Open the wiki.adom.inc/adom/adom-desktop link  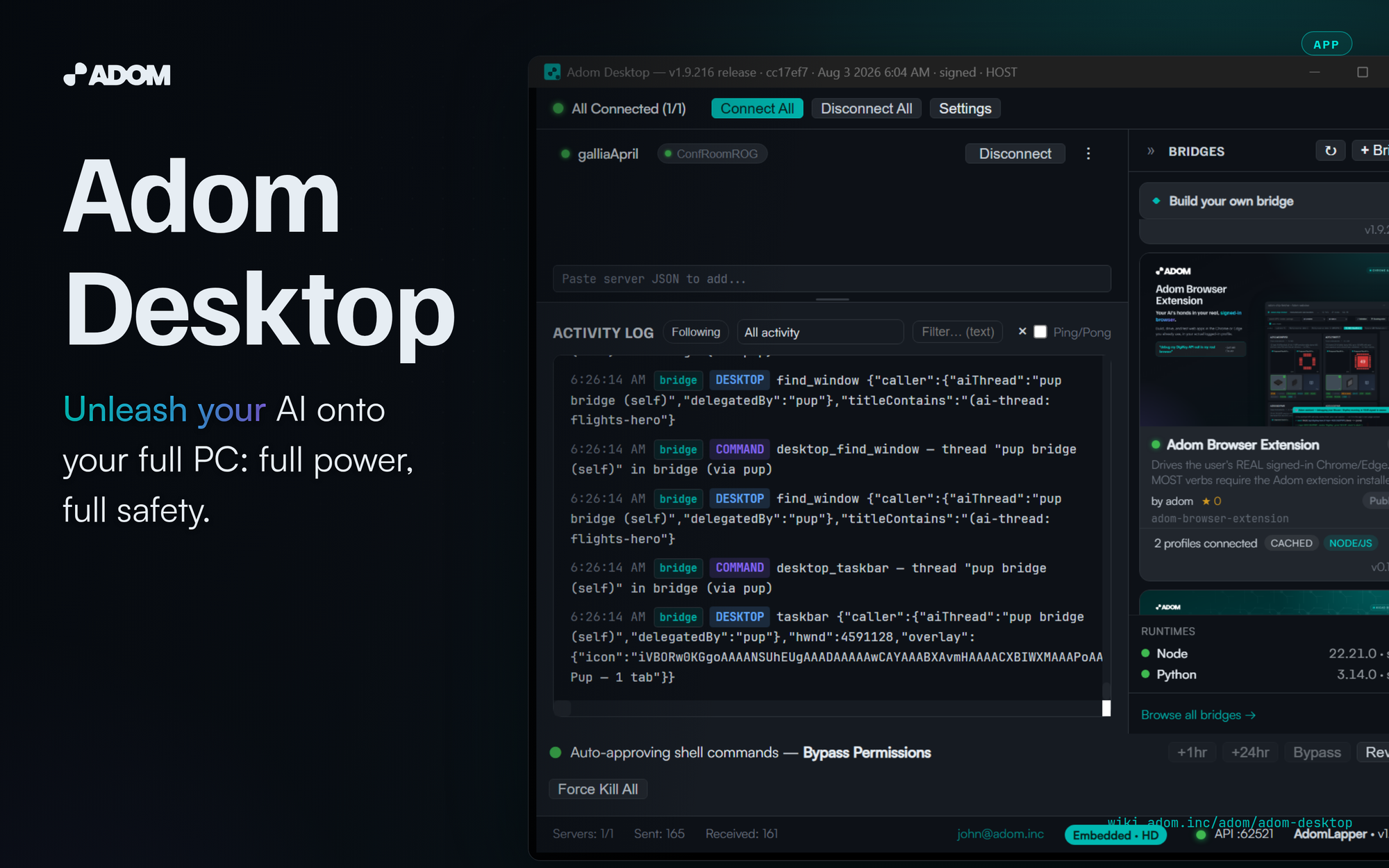pyautogui.click(x=1230, y=822)
